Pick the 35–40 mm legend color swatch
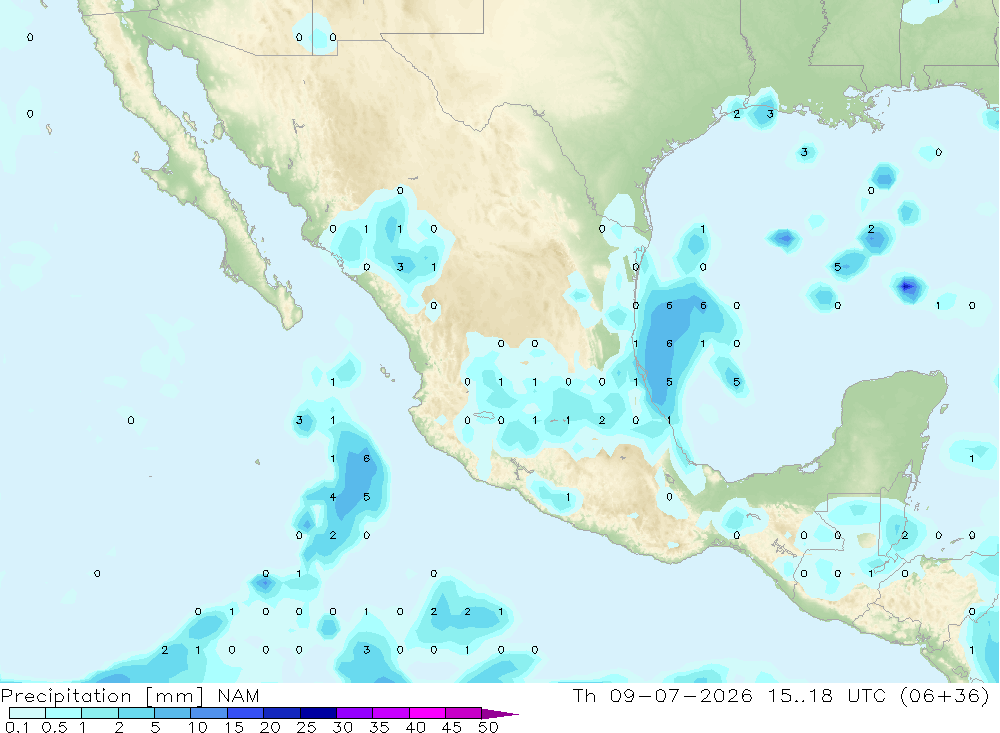 [391, 713]
